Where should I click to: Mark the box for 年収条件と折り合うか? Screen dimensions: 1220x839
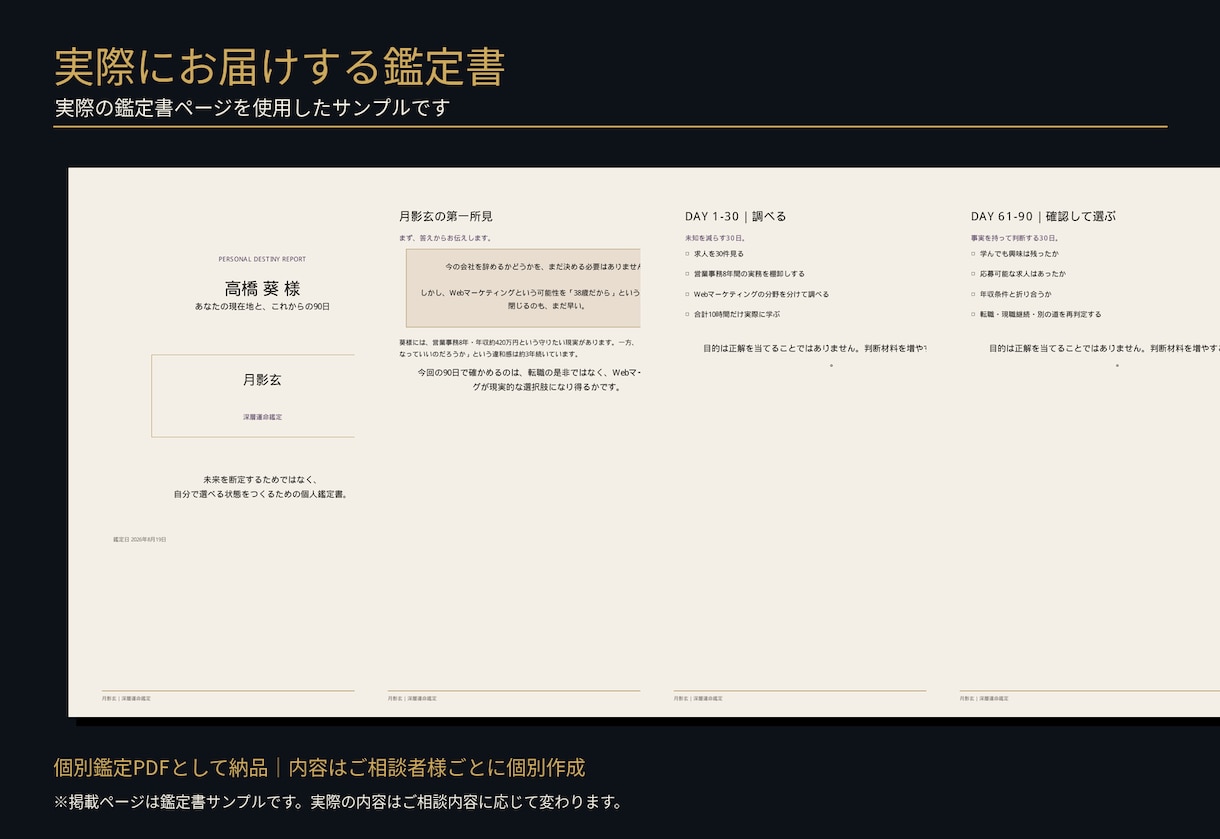[x=973, y=294]
